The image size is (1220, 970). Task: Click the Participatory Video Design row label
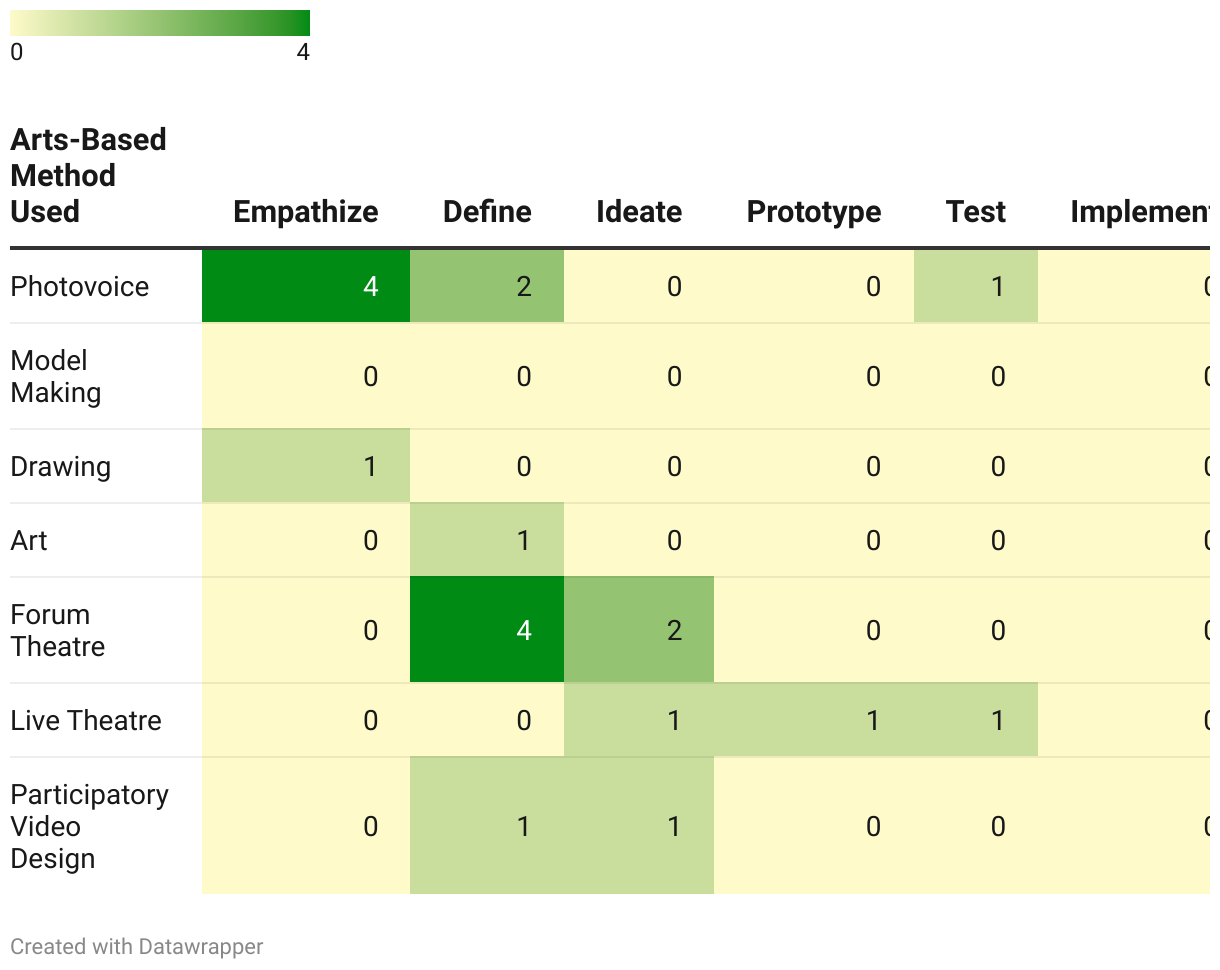point(90,827)
